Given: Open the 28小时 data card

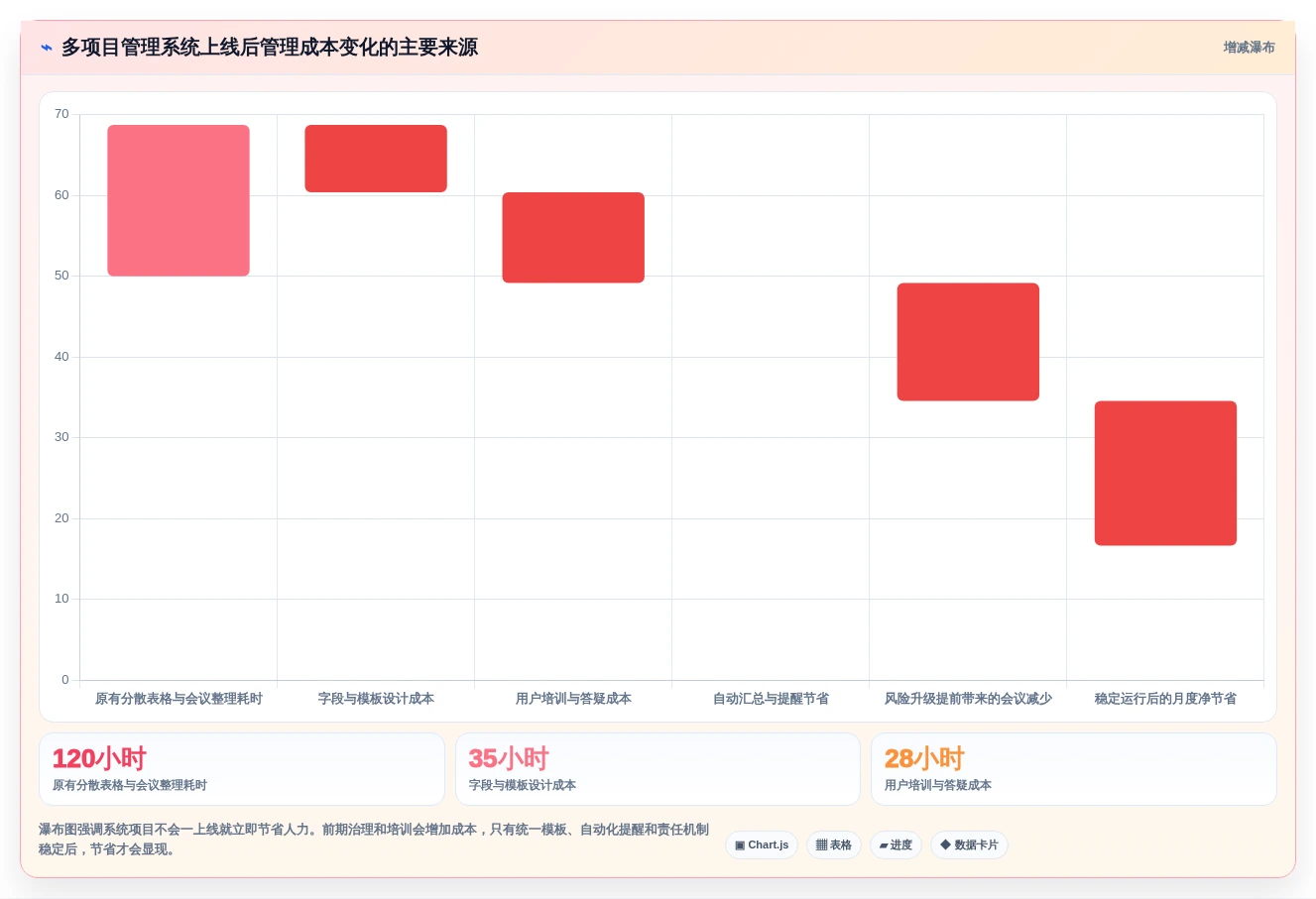Looking at the screenshot, I should coord(1074,769).
